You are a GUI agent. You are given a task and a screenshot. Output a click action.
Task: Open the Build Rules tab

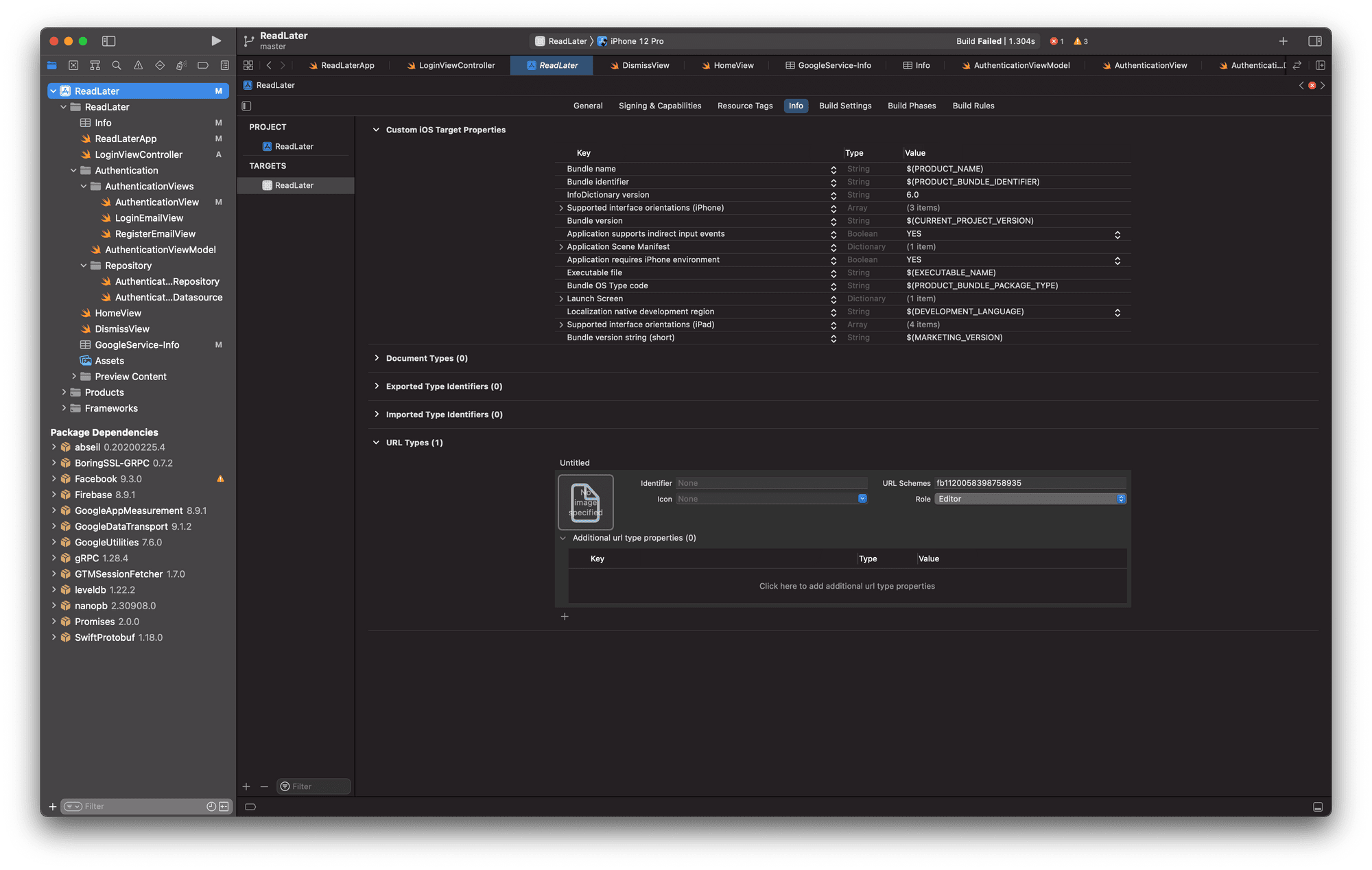[973, 106]
